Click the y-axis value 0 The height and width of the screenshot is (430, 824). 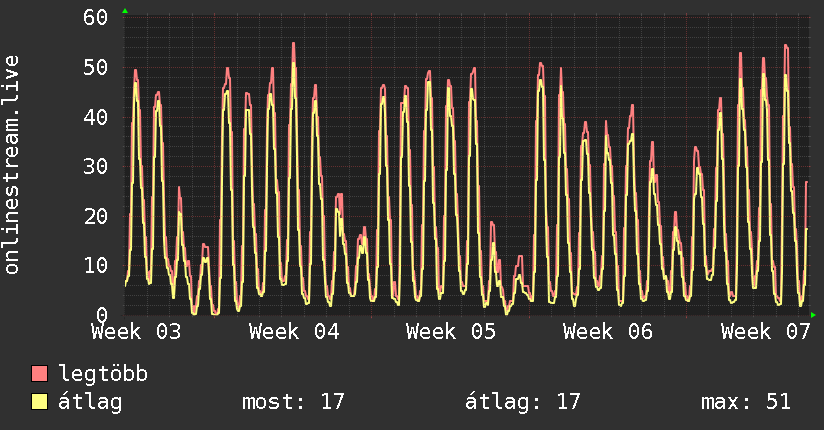pos(102,315)
